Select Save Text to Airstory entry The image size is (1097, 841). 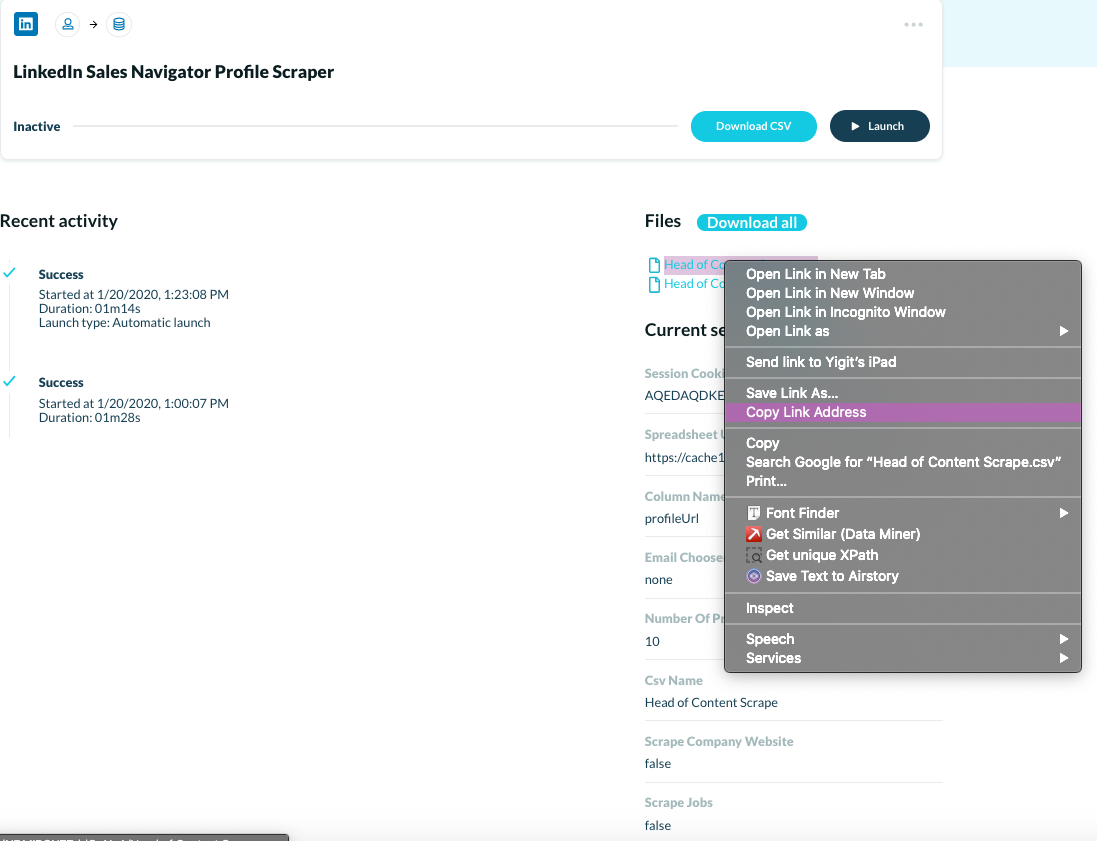903,577
